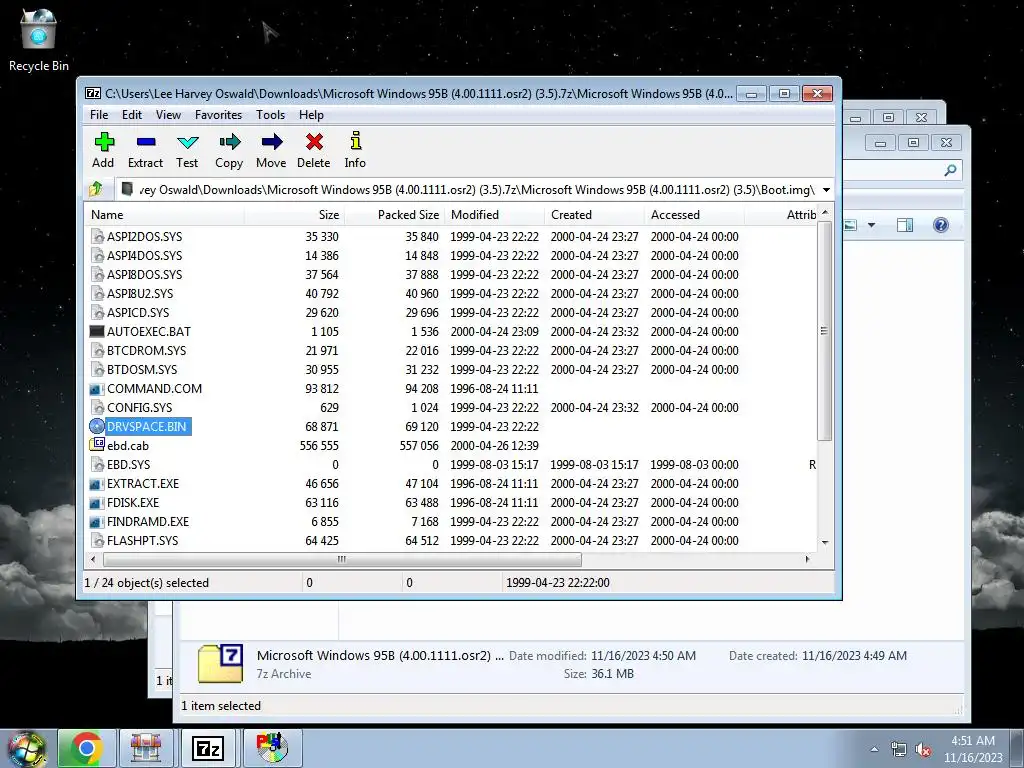
Task: Open Recycle Bin on the desktop
Action: pos(39,39)
